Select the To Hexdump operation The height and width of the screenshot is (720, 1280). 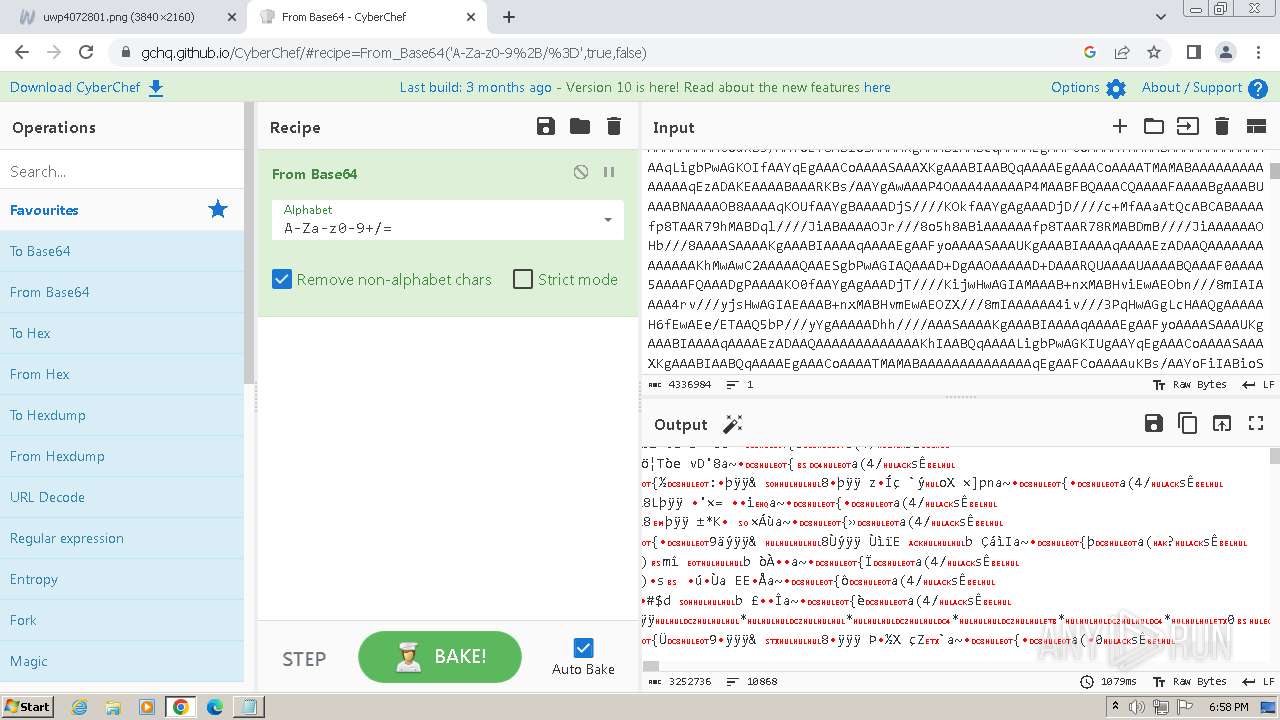pyautogui.click(x=122, y=415)
